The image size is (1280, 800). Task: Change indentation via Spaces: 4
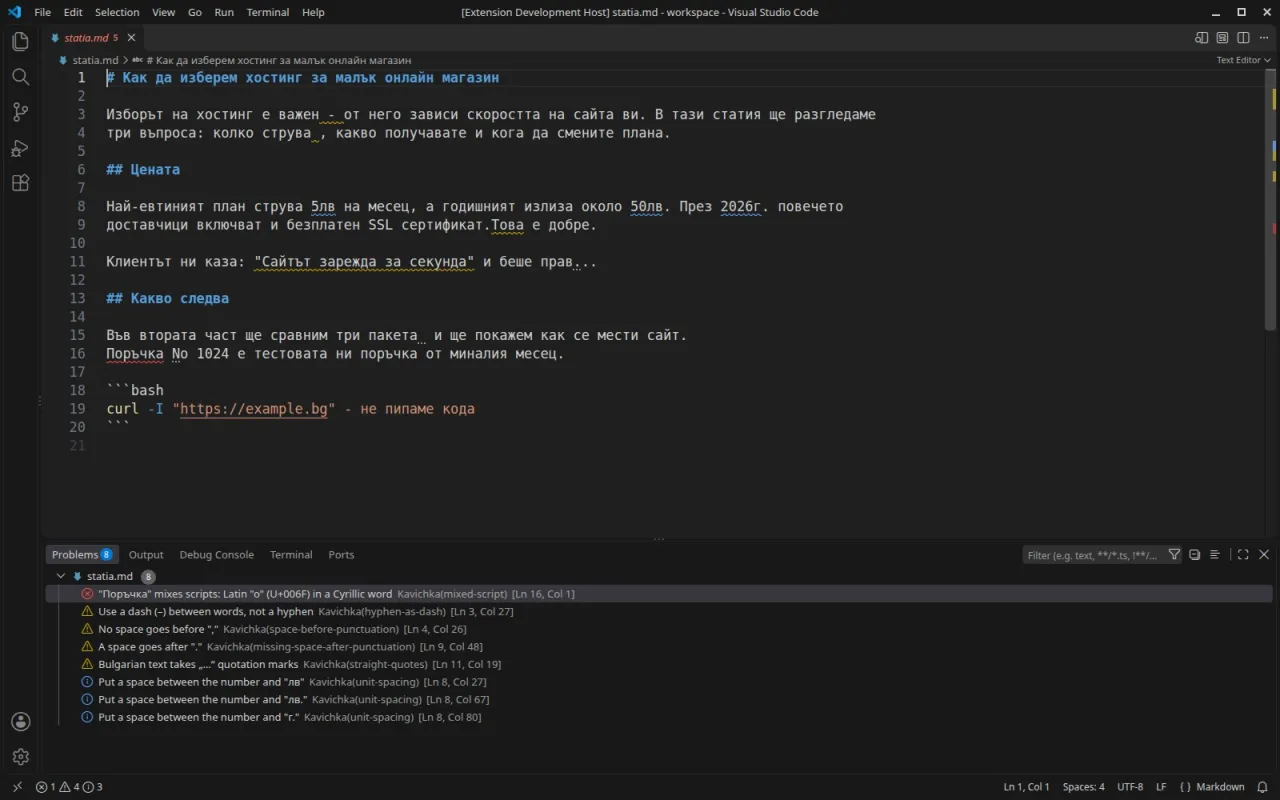pyautogui.click(x=1083, y=787)
